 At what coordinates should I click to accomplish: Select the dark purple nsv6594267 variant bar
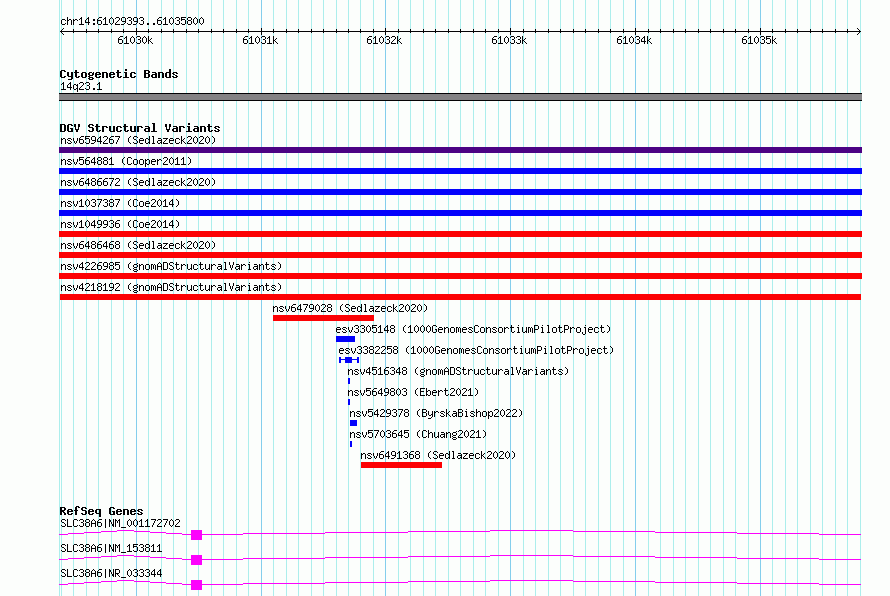tap(460, 150)
